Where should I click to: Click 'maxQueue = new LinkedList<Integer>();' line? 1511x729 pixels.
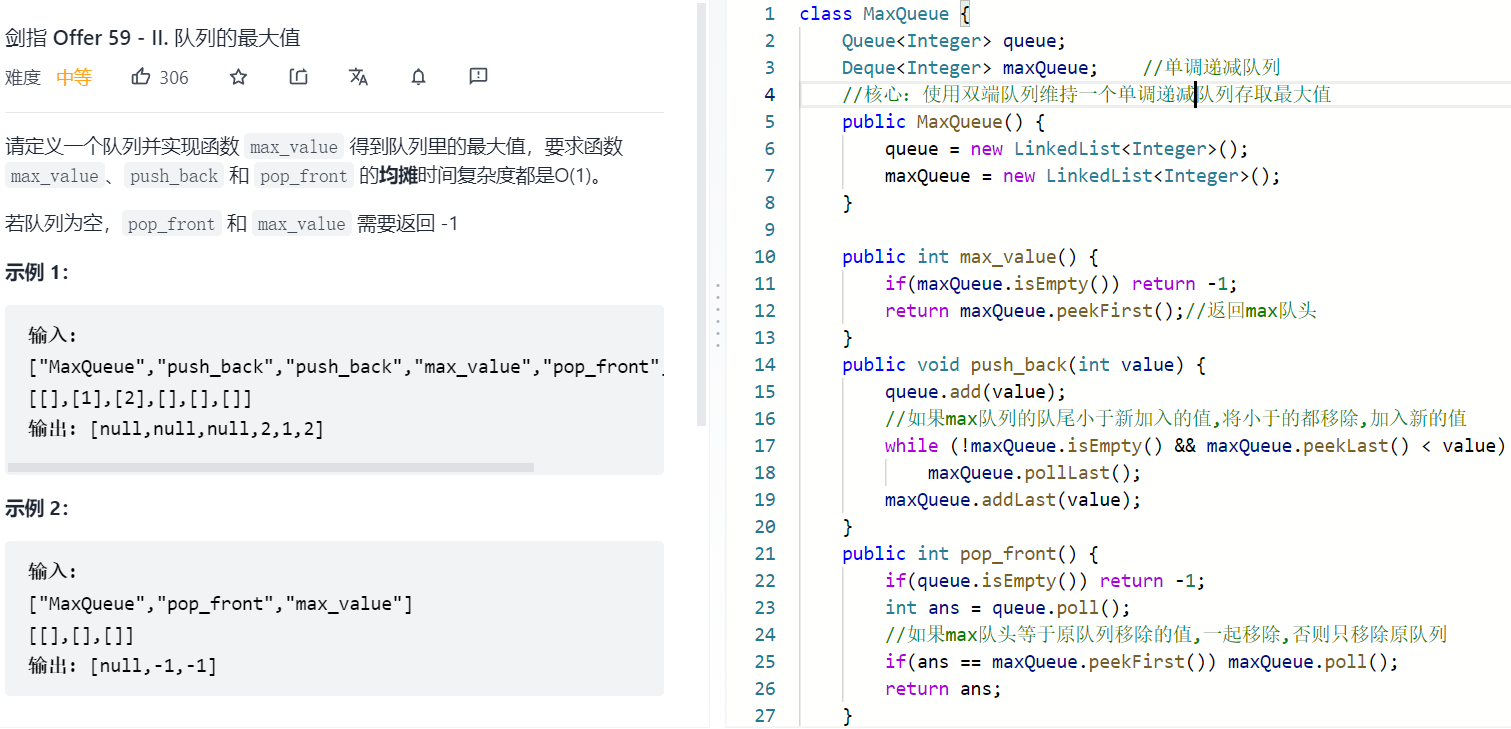(1083, 176)
